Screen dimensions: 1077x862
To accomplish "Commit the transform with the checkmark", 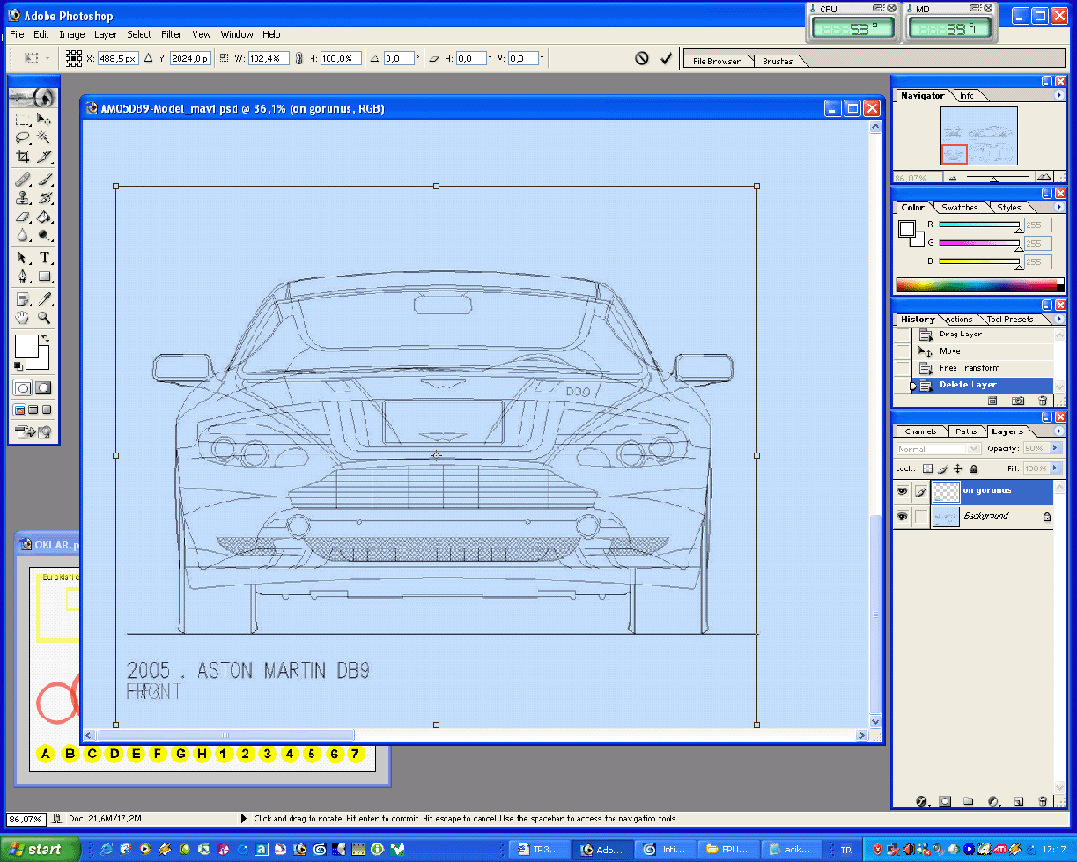I will pyautogui.click(x=666, y=59).
